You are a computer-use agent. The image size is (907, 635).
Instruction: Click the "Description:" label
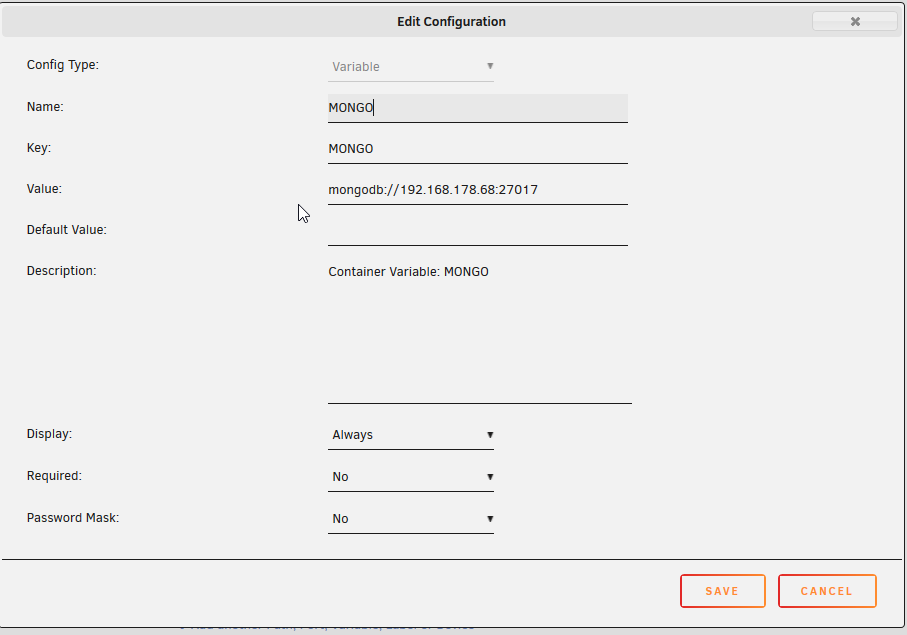pos(61,271)
